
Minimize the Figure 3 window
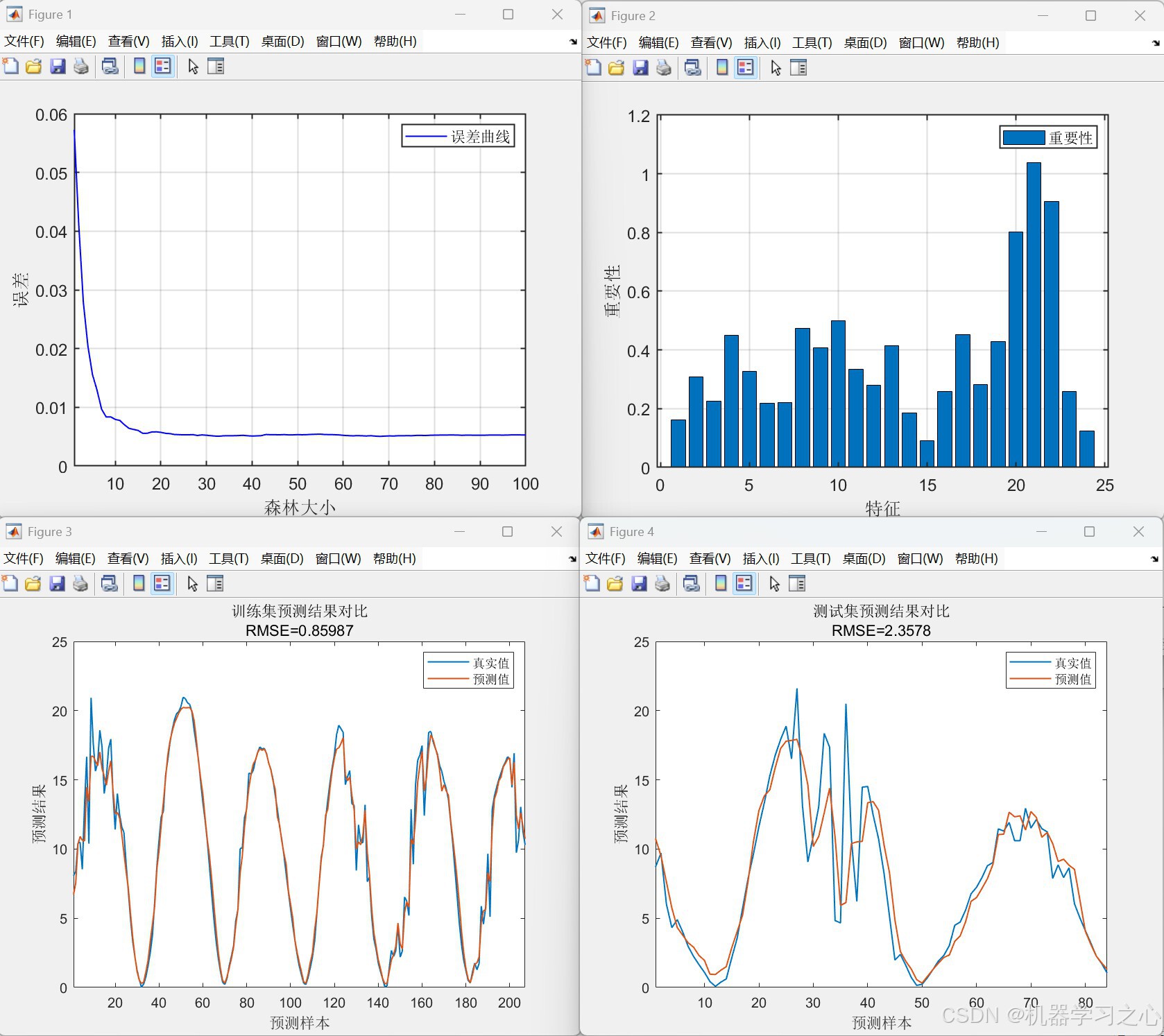click(459, 531)
